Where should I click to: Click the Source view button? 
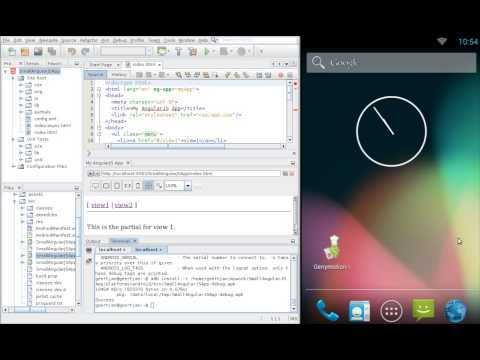point(95,75)
